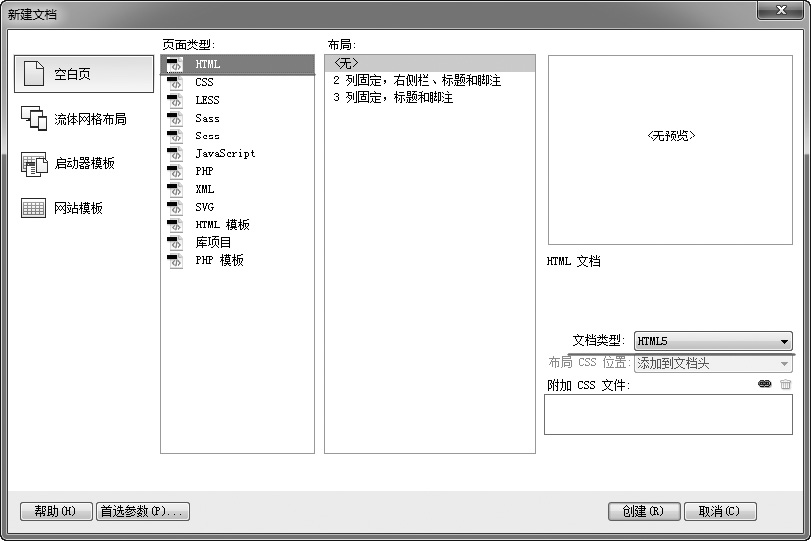811x541 pixels.
Task: Select HTML in the page type list
Action: (237, 64)
